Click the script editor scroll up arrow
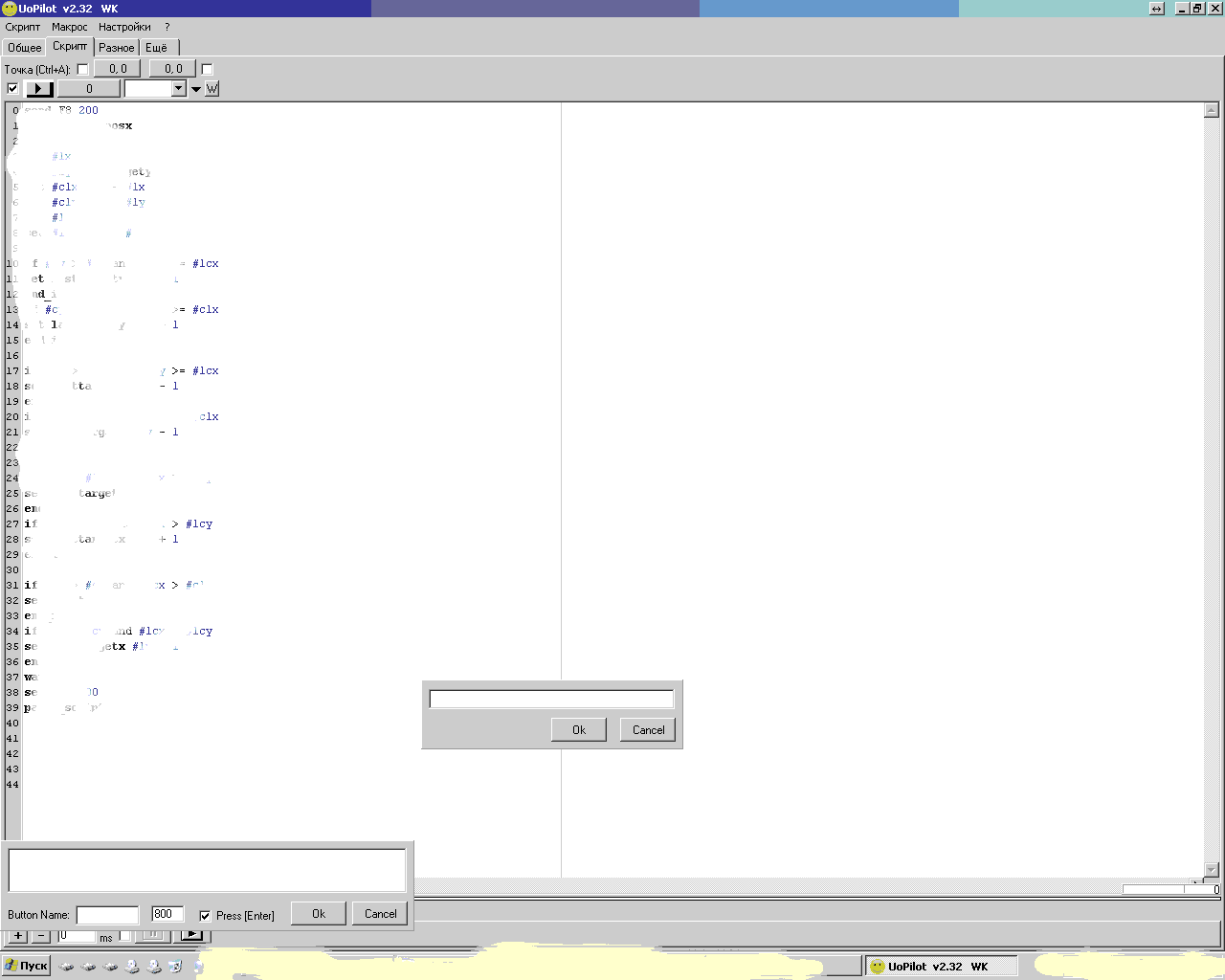 [1211, 111]
